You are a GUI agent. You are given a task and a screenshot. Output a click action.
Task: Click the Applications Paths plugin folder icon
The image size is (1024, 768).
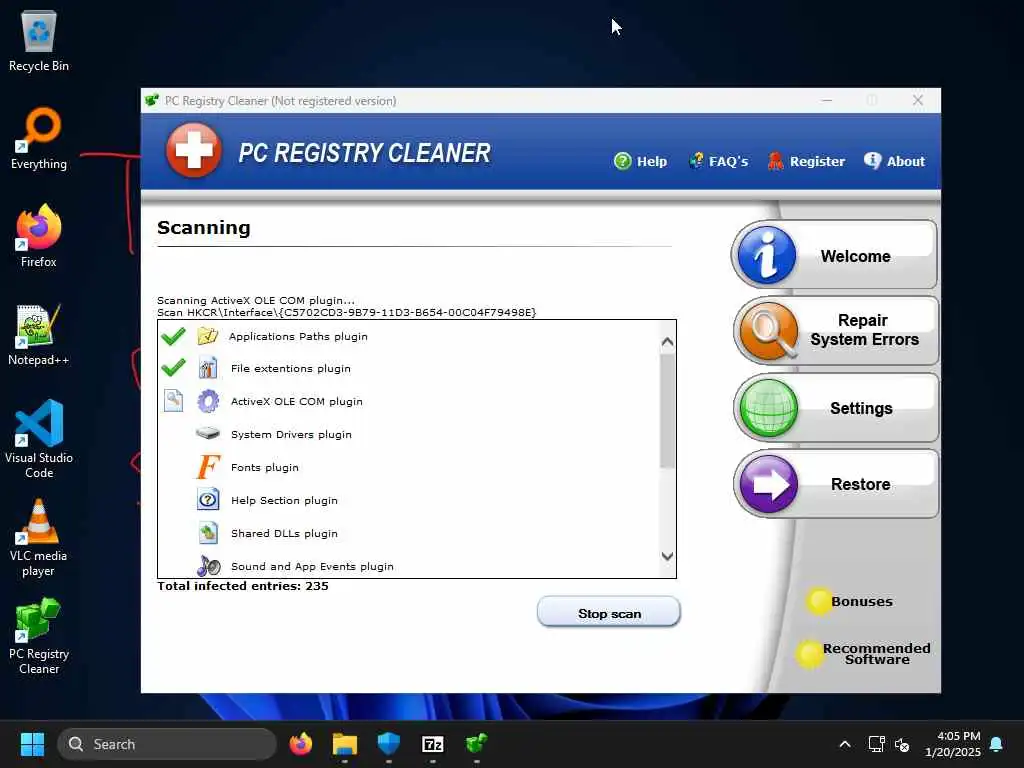(208, 336)
